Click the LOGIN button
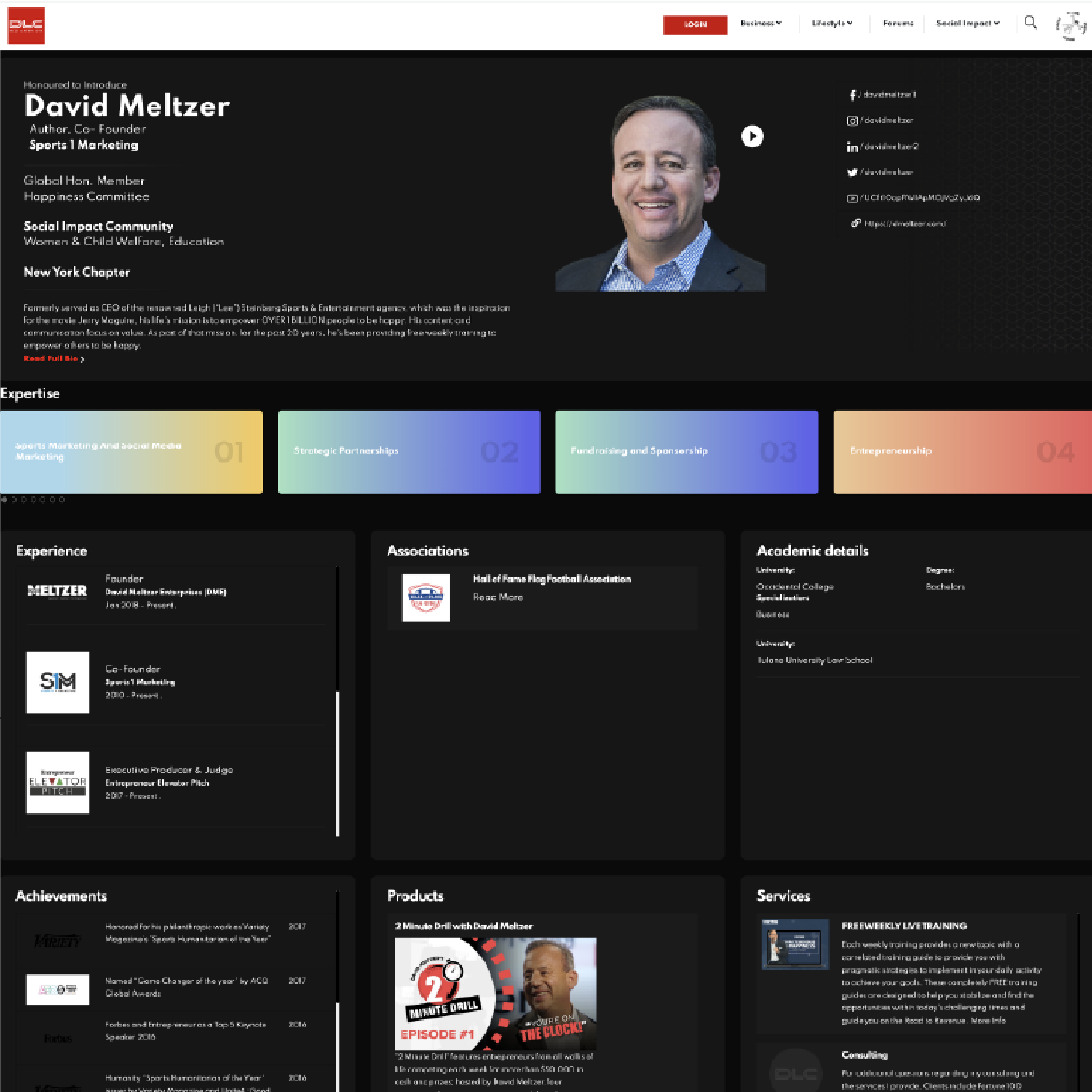This screenshot has width=1092, height=1092. click(695, 25)
